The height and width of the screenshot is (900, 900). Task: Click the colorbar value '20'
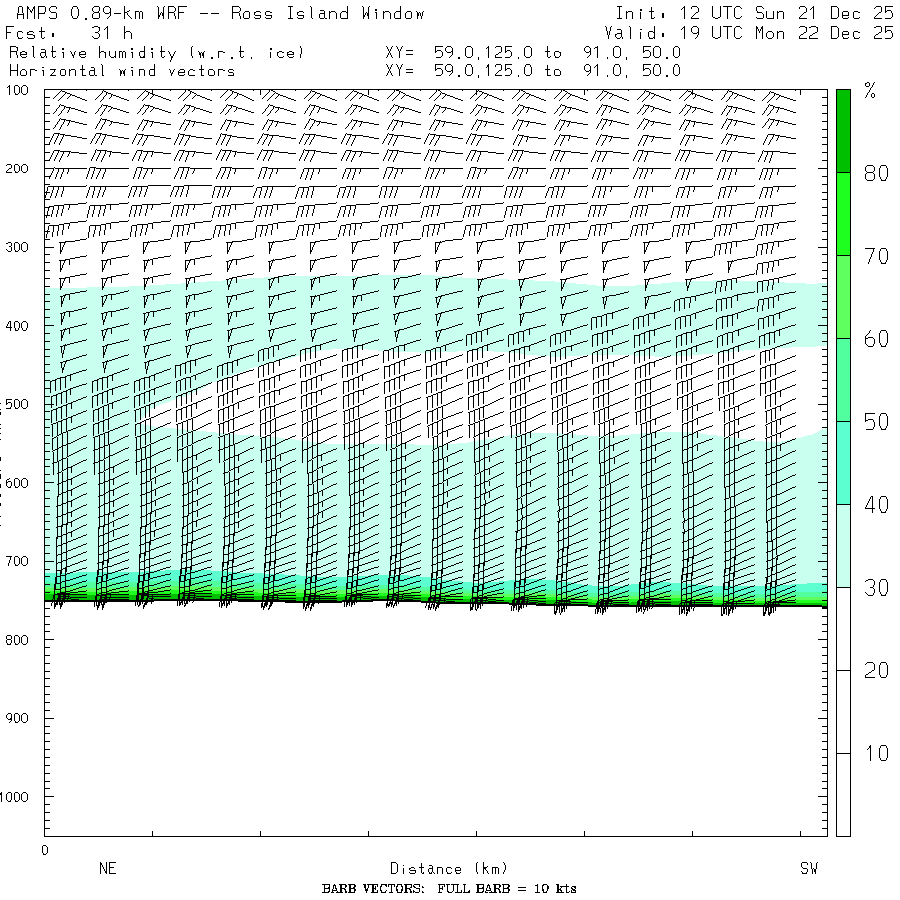click(x=876, y=670)
